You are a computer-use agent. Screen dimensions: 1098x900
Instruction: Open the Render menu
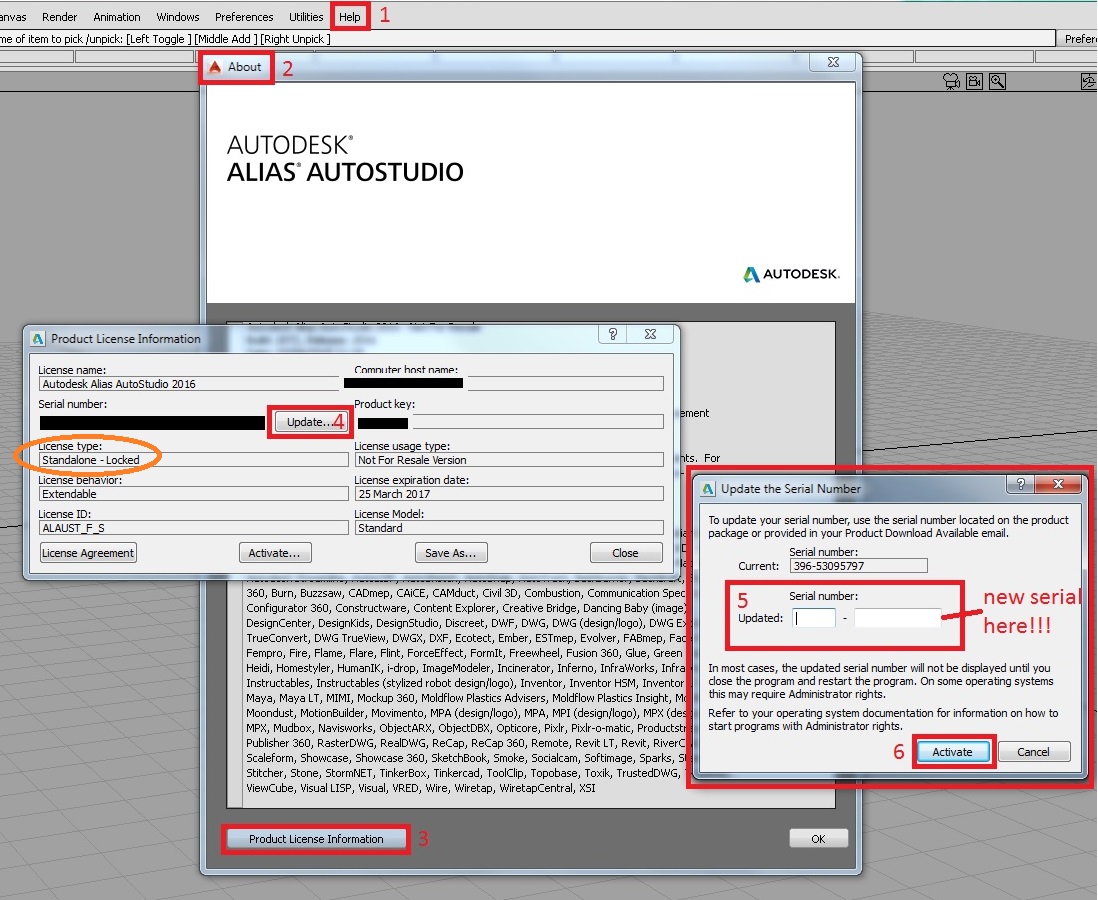[x=60, y=17]
